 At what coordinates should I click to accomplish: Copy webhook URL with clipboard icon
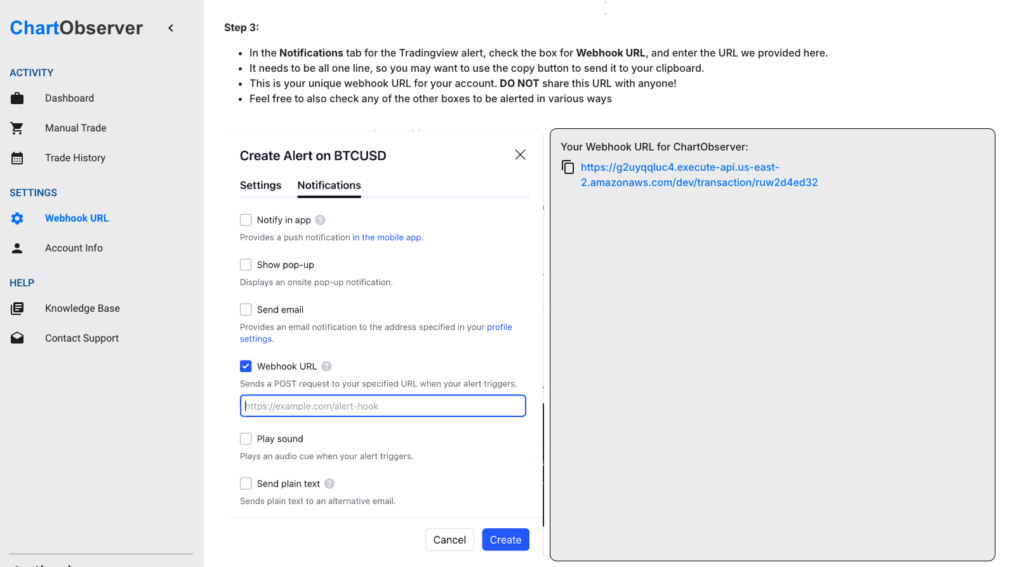click(568, 167)
